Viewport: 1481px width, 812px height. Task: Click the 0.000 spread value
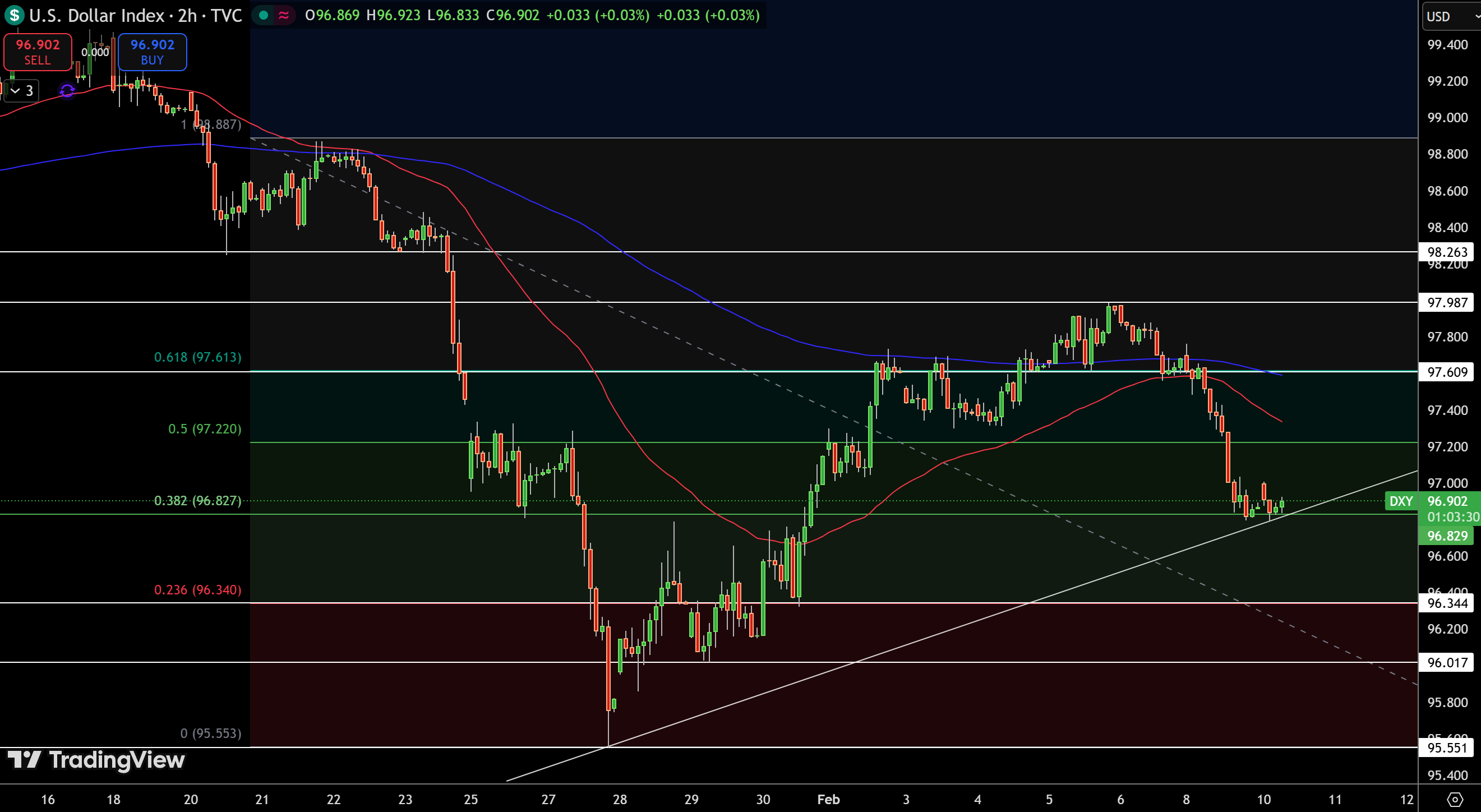click(x=95, y=52)
